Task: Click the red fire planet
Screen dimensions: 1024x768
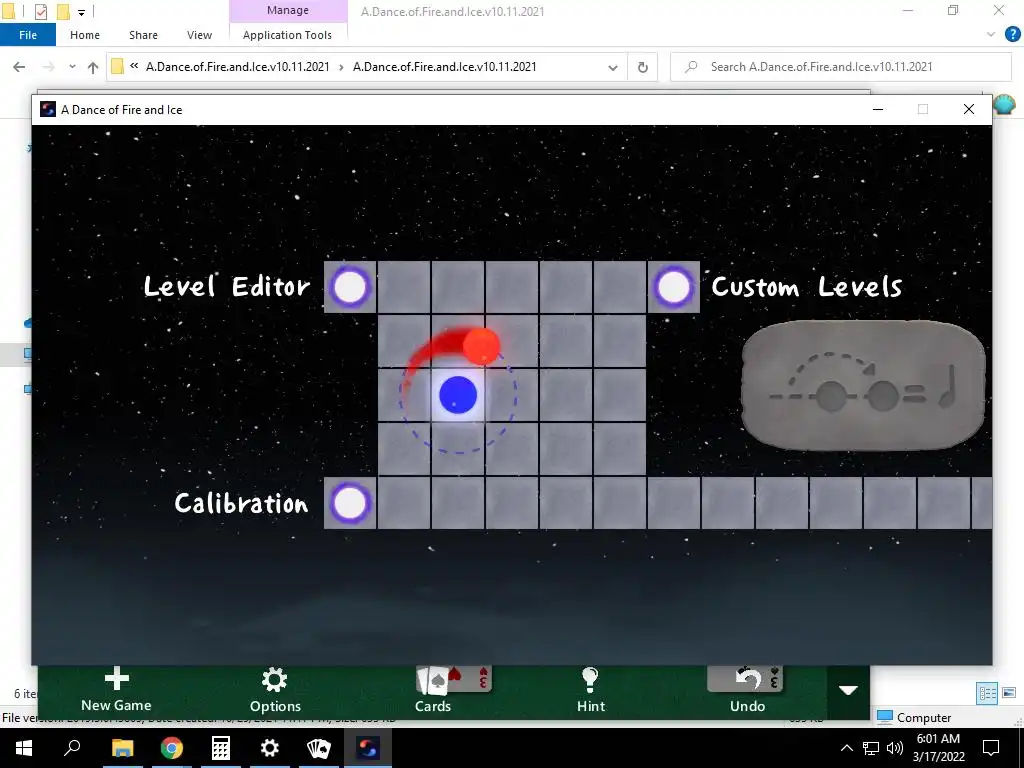Action: (481, 345)
